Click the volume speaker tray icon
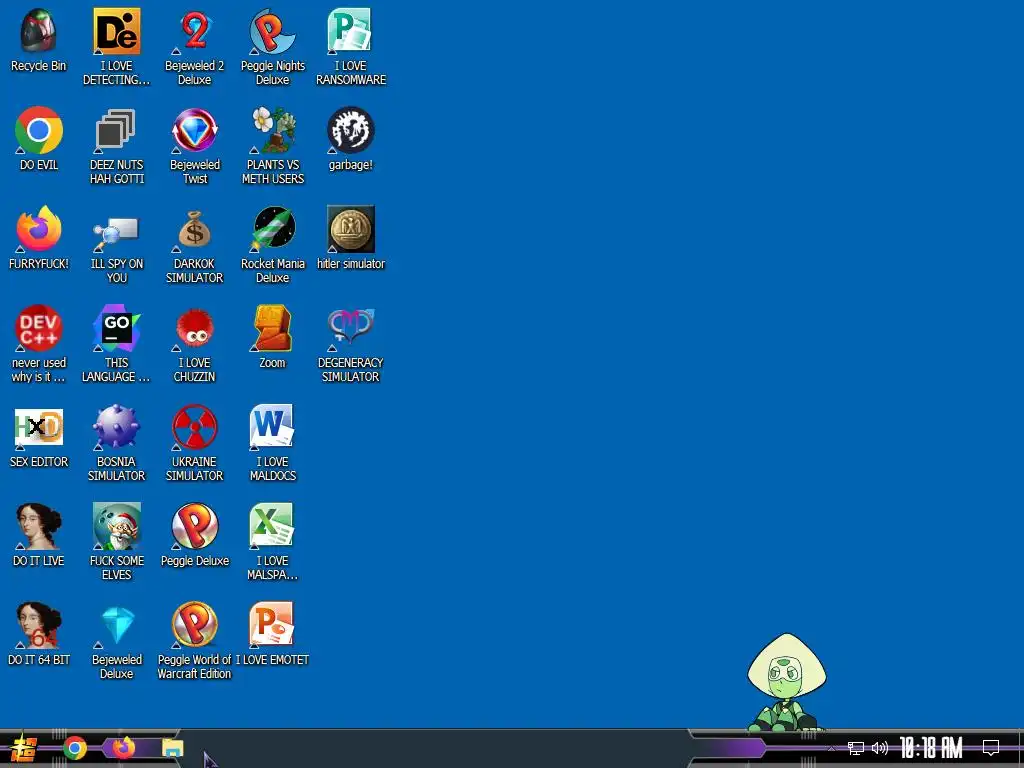Image resolution: width=1024 pixels, height=768 pixels. [880, 748]
